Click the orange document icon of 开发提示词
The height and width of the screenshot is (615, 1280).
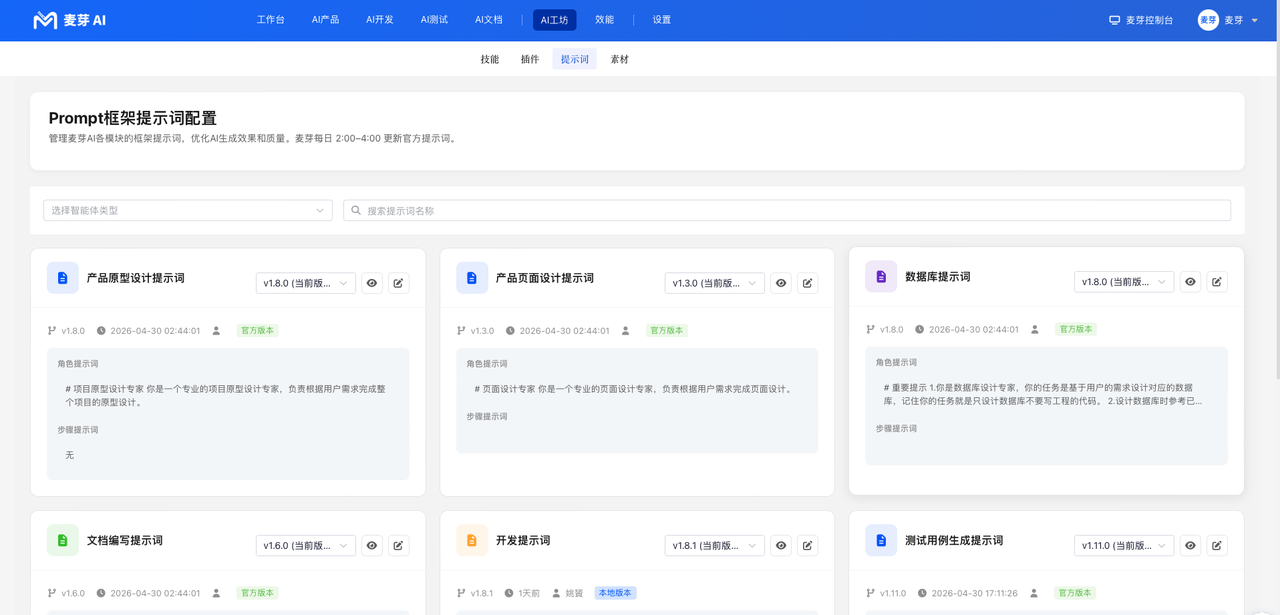tap(472, 540)
